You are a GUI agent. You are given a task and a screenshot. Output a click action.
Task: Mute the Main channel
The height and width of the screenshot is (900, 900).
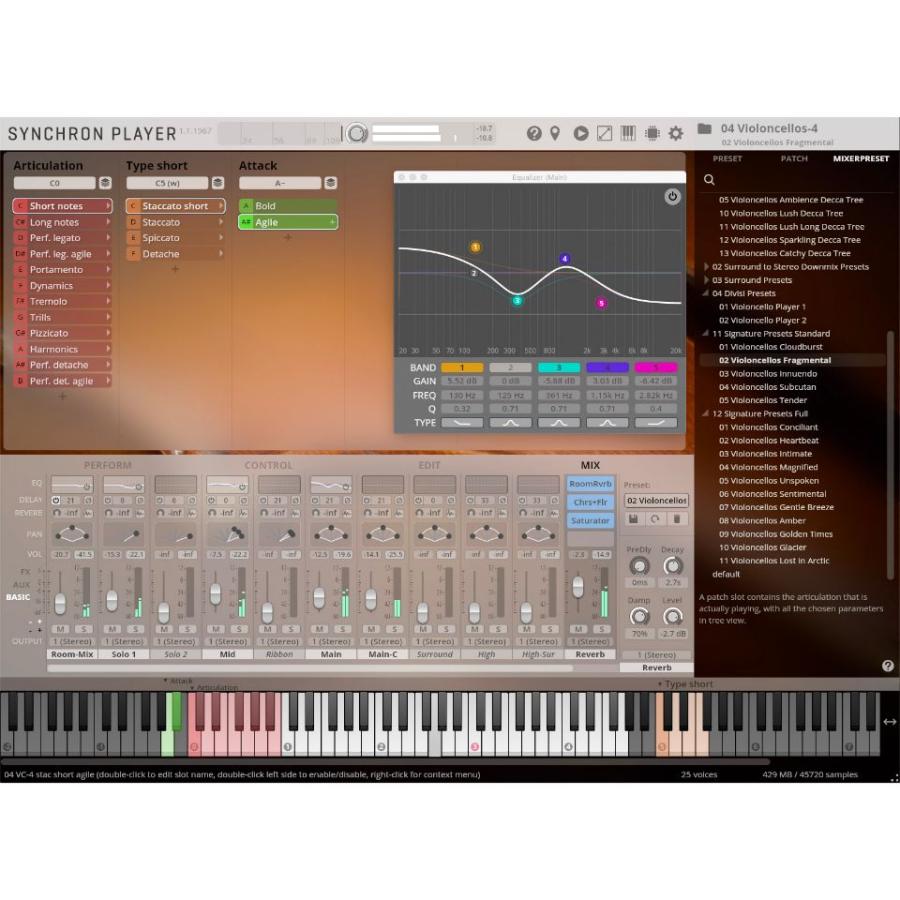pyautogui.click(x=320, y=629)
